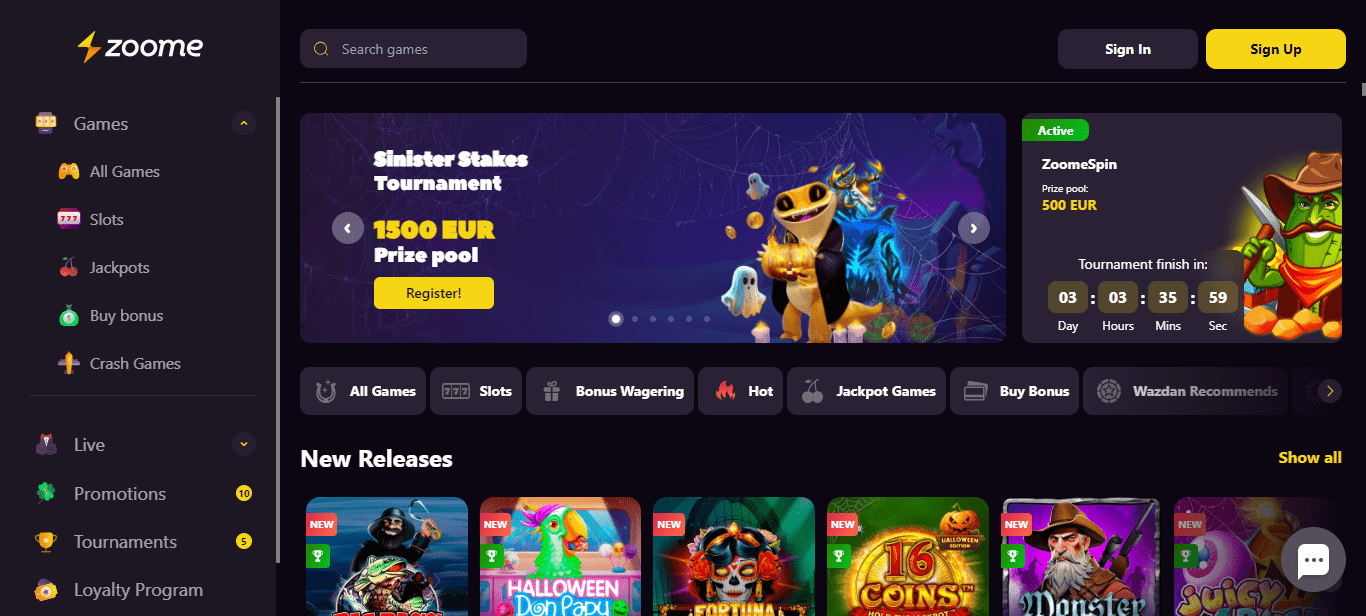Click the search magnifier icon

click(321, 49)
